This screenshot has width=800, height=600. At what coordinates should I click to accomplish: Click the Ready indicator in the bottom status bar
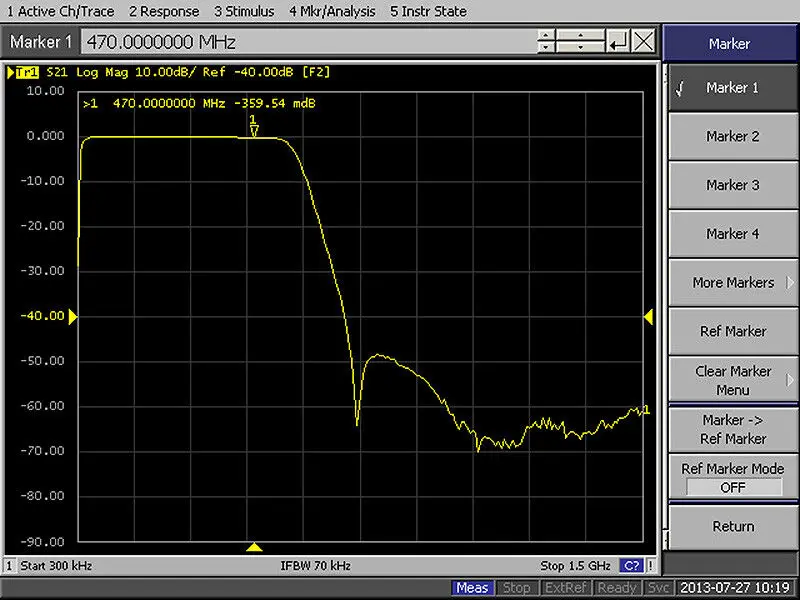coord(618,588)
